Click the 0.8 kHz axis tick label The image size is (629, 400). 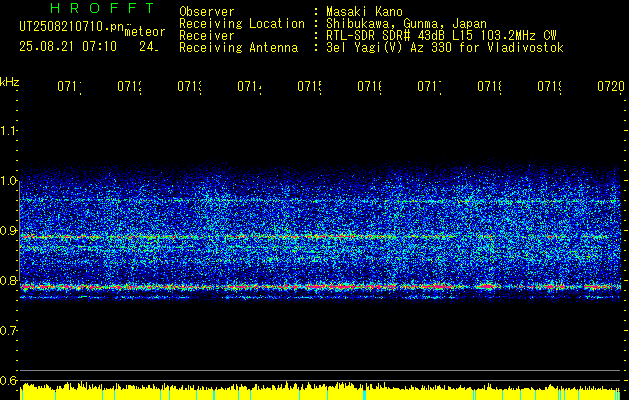click(8, 280)
